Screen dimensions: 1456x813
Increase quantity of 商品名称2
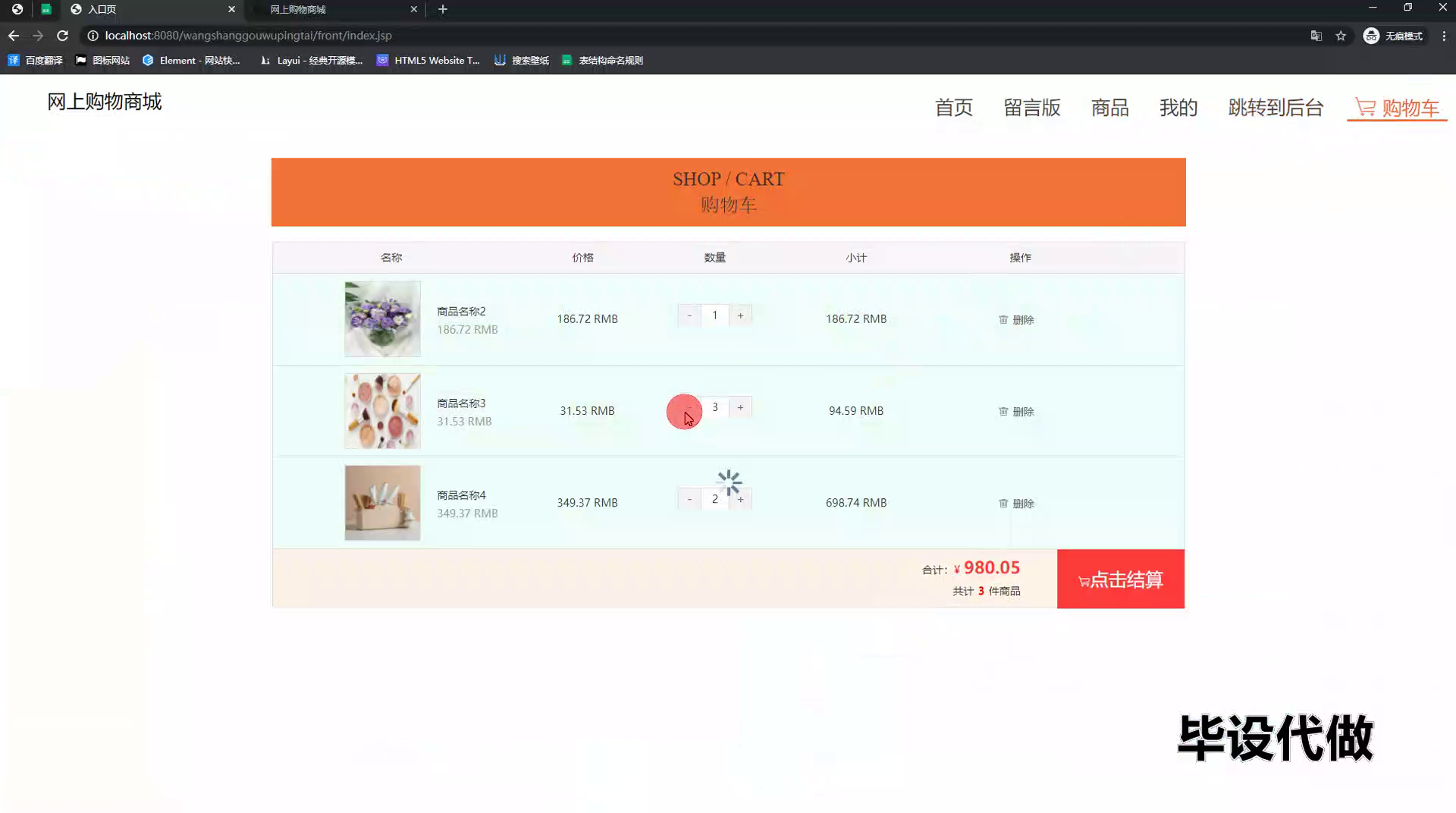click(740, 315)
